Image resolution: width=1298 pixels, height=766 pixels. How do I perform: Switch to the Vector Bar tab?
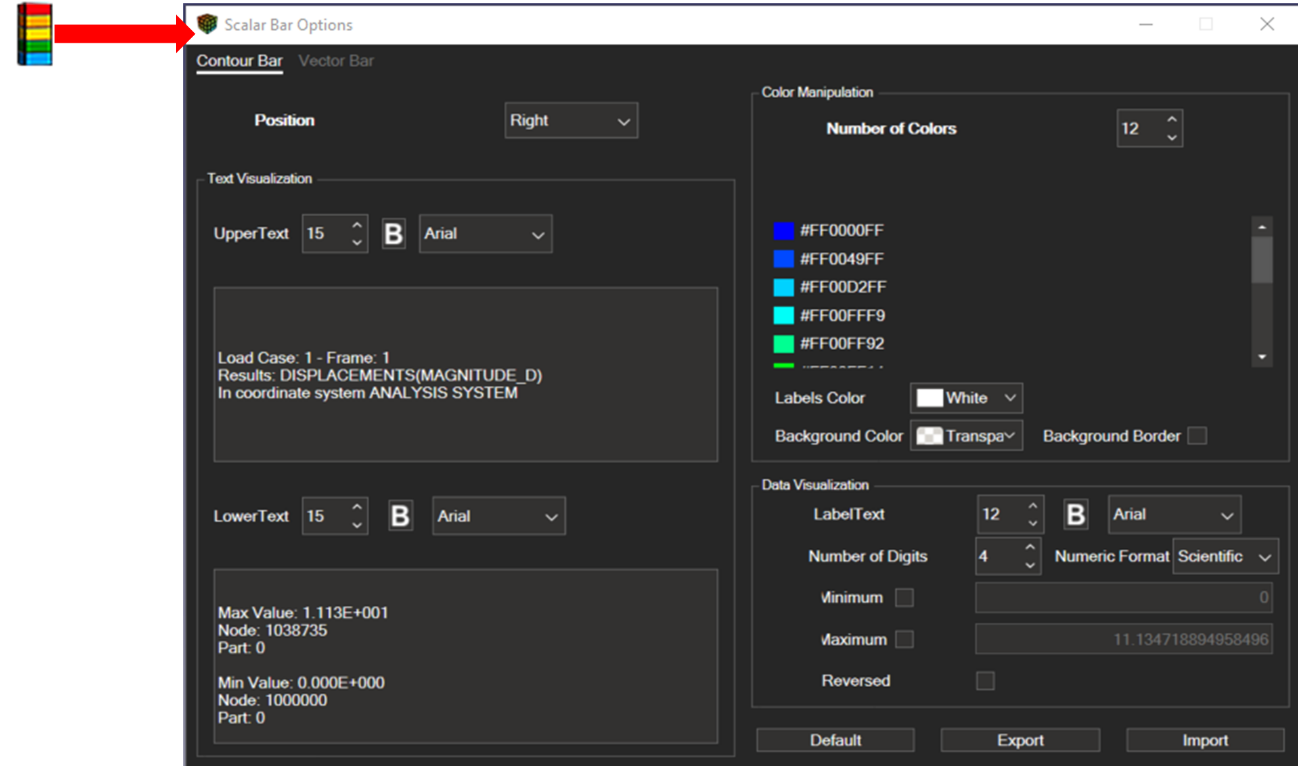pos(336,61)
